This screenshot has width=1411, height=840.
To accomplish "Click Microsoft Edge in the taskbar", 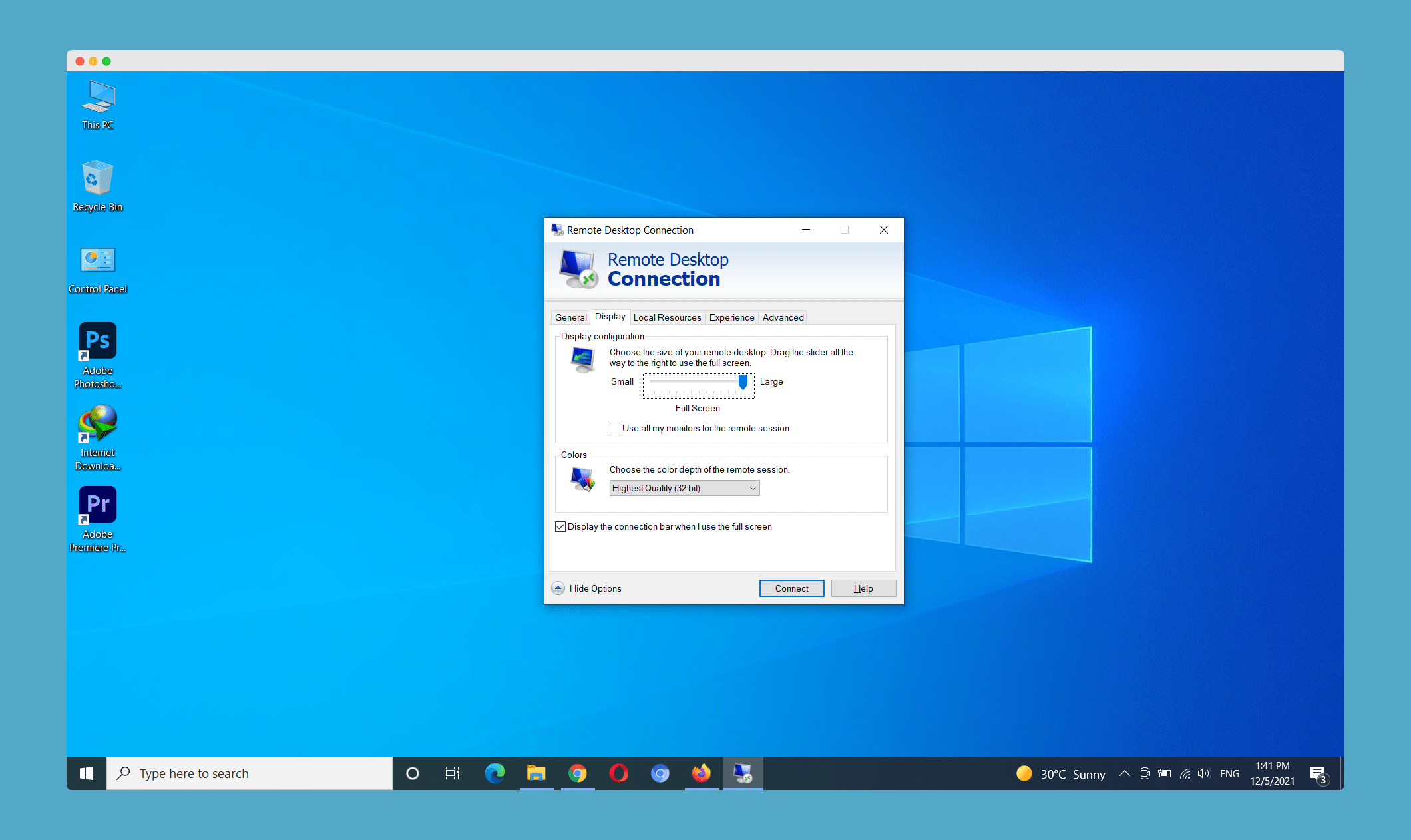I will [495, 773].
